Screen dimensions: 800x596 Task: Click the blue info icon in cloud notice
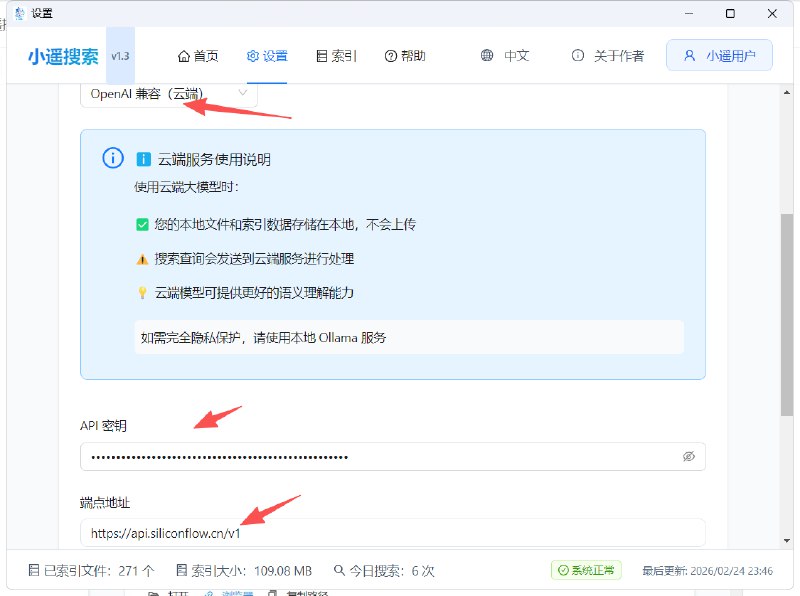click(x=111, y=158)
